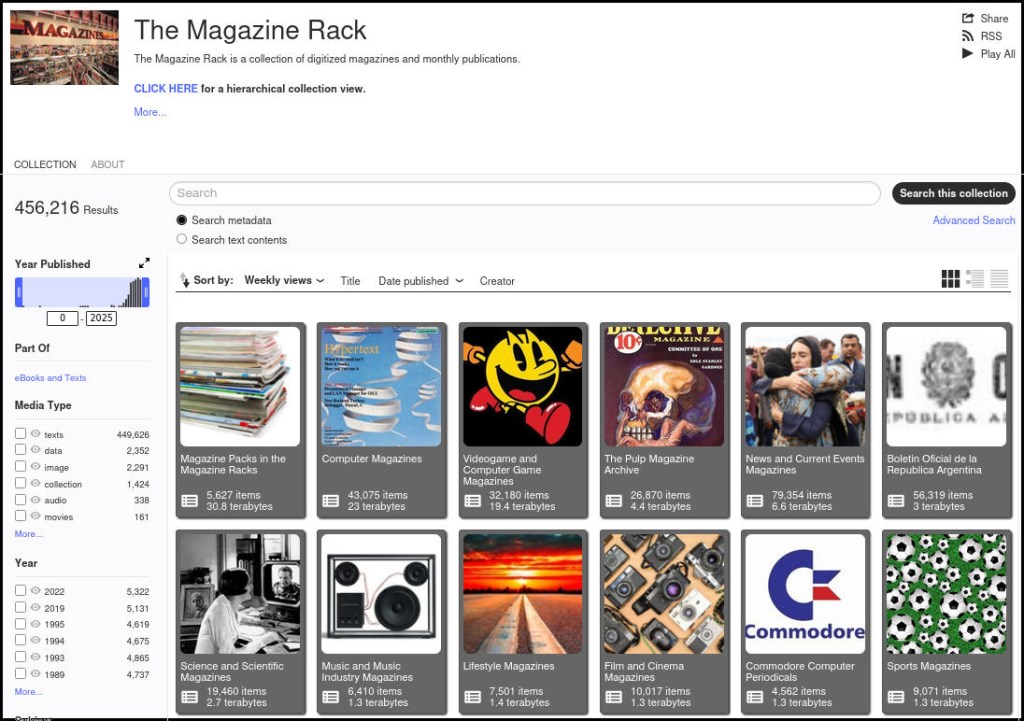This screenshot has width=1024, height=721.
Task: Click the left year range slider handle
Action: 19,292
